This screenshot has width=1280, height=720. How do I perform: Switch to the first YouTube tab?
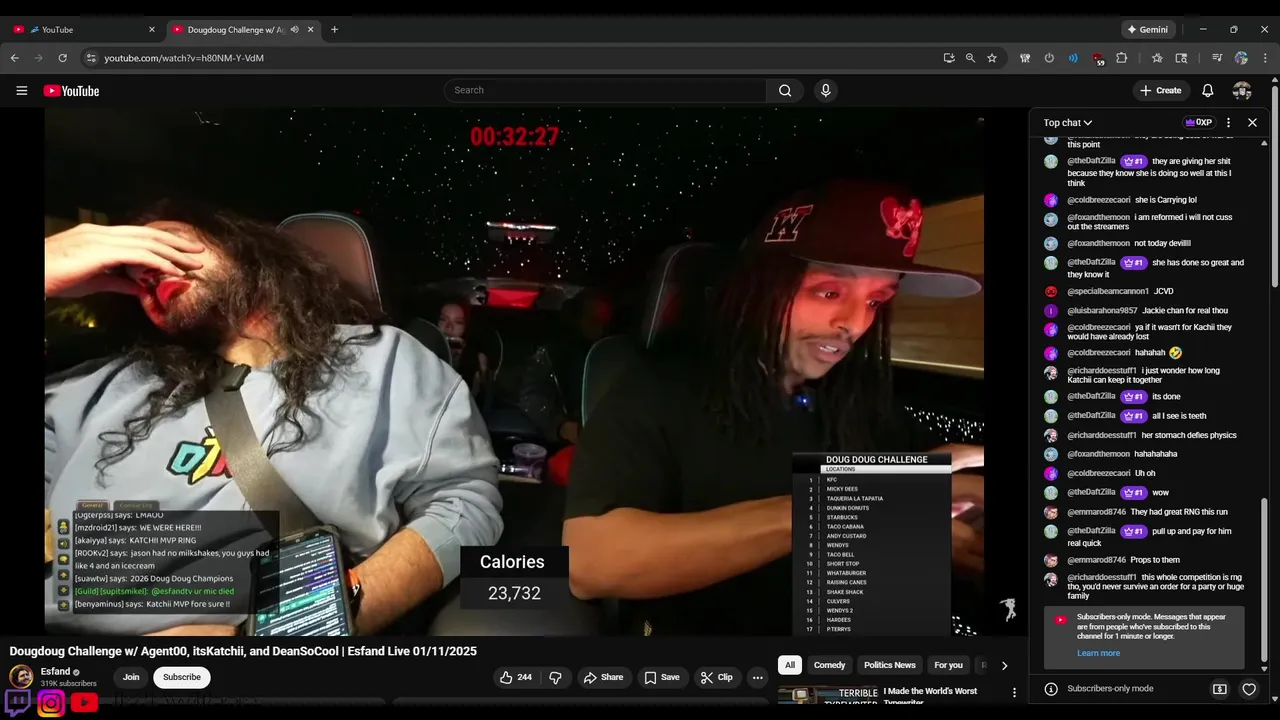[84, 30]
